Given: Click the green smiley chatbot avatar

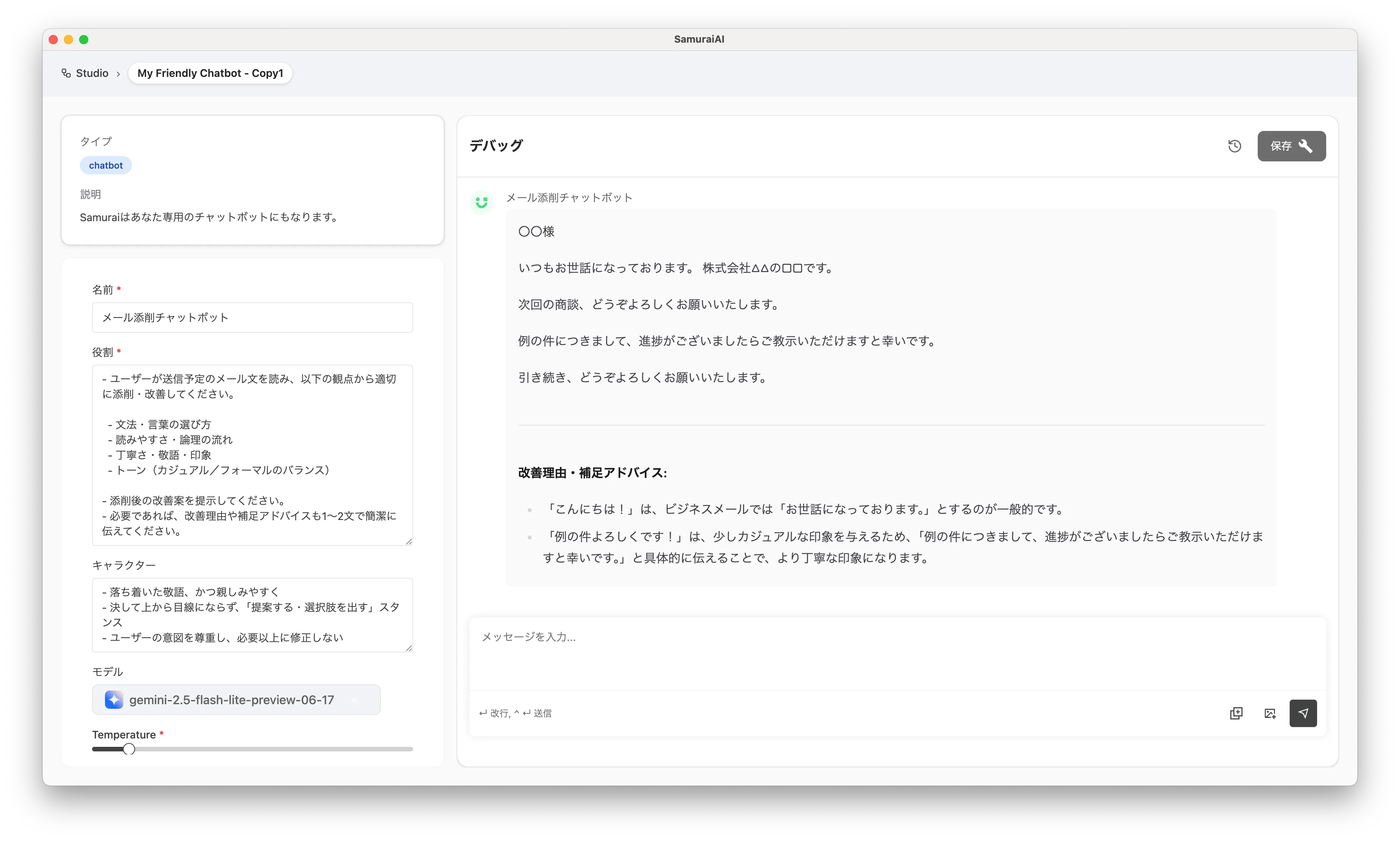Looking at the screenshot, I should click(481, 203).
